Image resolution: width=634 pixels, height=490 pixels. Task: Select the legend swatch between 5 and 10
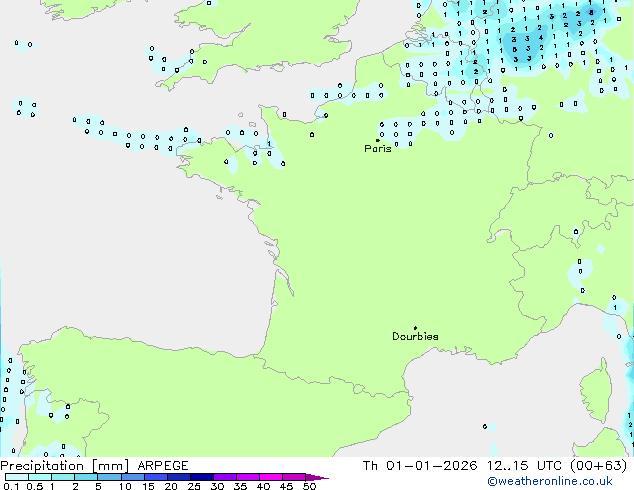pos(109,477)
